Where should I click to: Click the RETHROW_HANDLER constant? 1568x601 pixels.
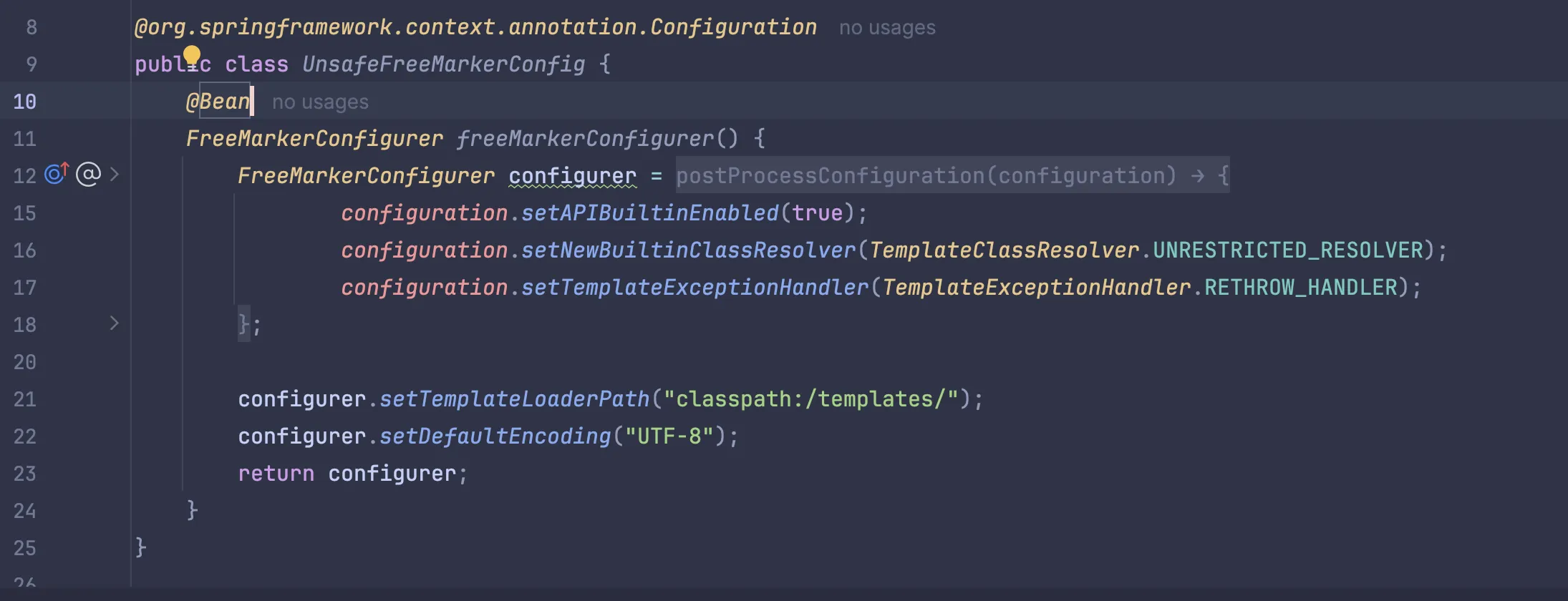(x=1301, y=288)
